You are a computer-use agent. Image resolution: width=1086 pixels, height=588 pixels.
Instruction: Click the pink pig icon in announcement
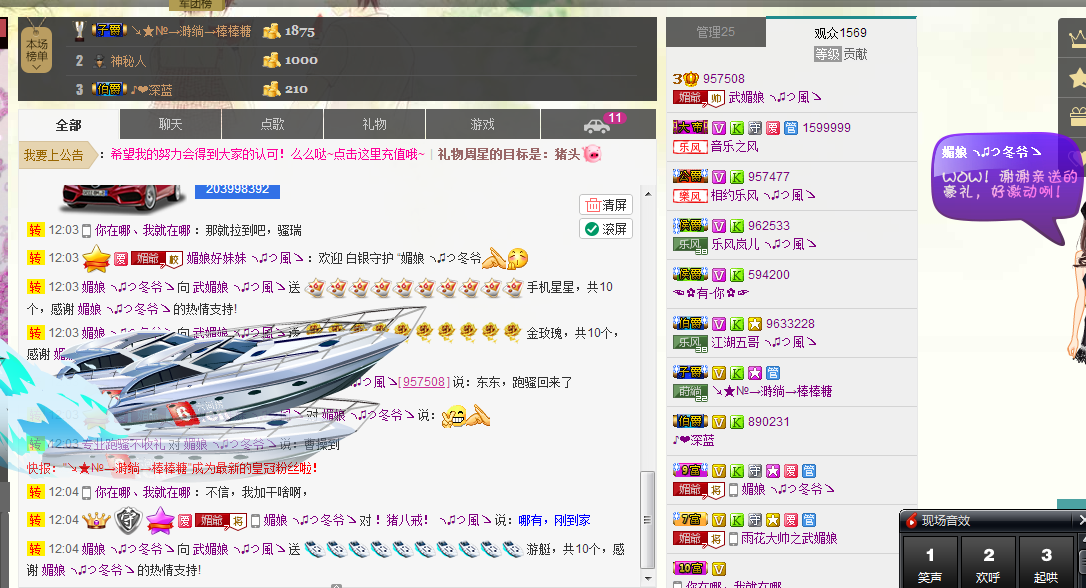click(x=591, y=154)
